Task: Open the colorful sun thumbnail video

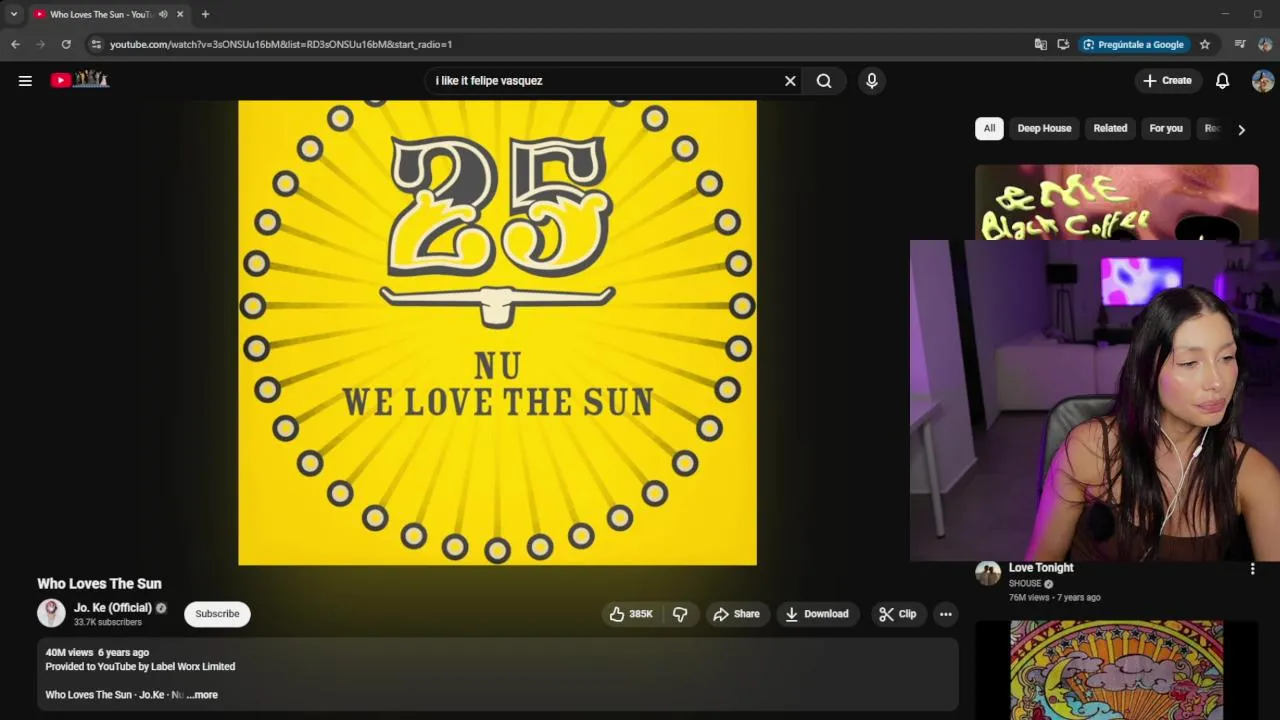Action: tap(1116, 670)
